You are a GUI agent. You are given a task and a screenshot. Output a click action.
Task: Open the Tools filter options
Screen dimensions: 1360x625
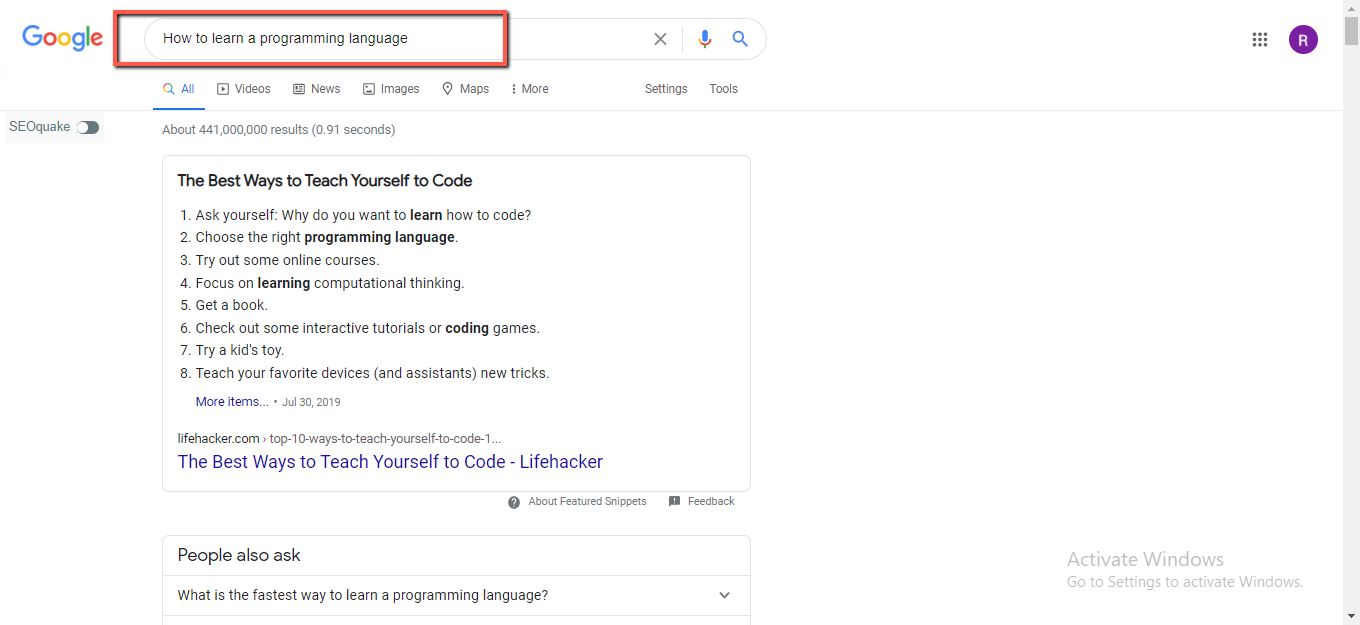tap(723, 88)
